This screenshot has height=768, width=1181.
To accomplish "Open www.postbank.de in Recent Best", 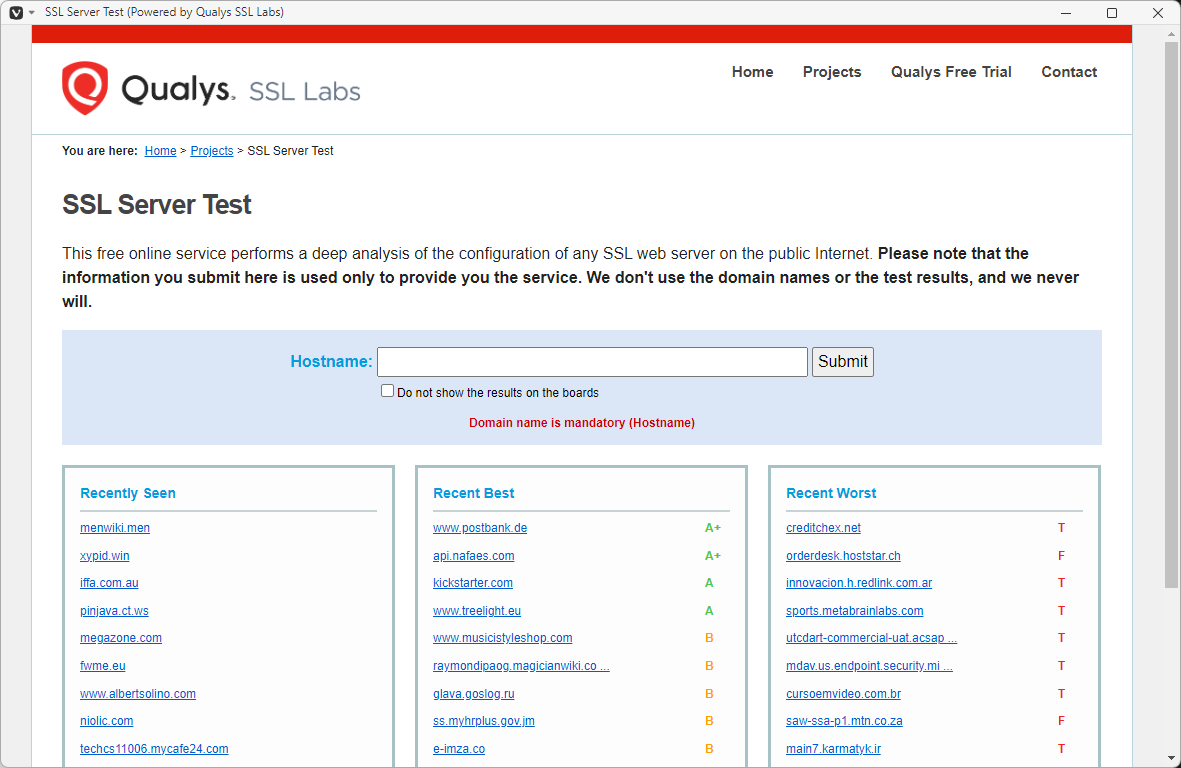I will click(x=480, y=528).
